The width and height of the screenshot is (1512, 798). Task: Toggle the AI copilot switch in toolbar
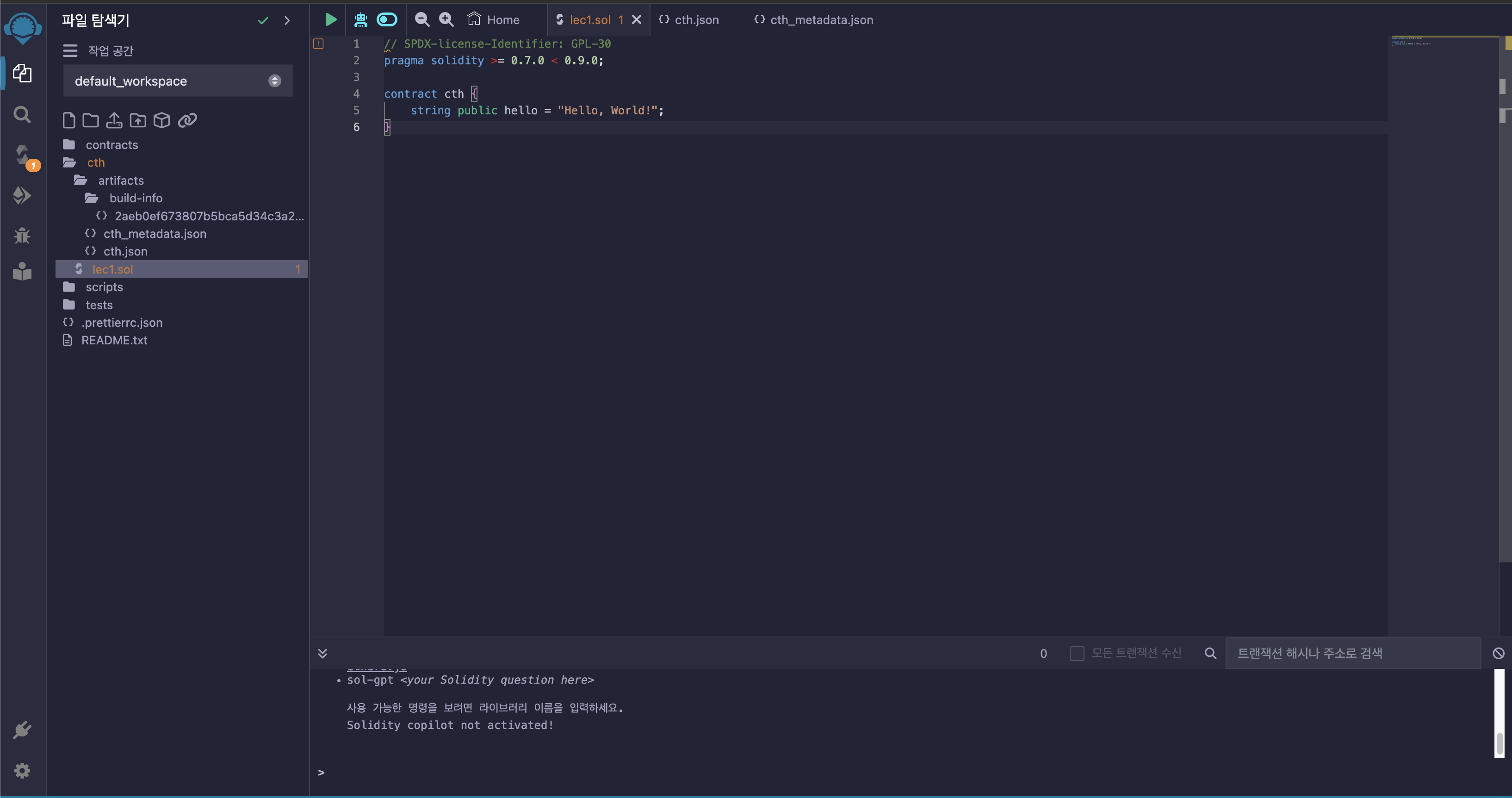(387, 20)
